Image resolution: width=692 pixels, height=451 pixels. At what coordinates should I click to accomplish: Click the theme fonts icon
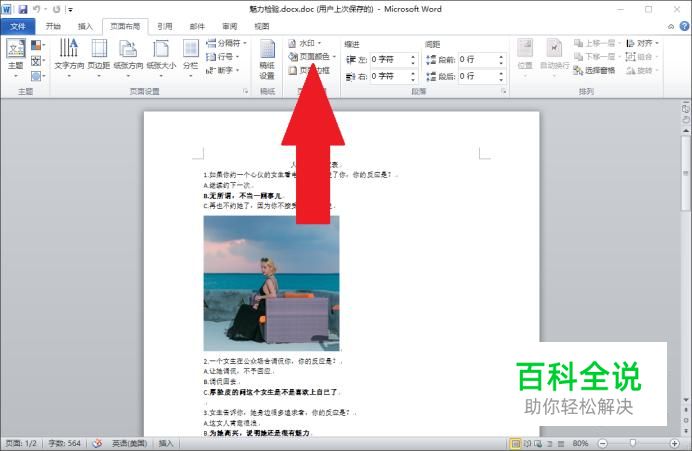coord(37,60)
